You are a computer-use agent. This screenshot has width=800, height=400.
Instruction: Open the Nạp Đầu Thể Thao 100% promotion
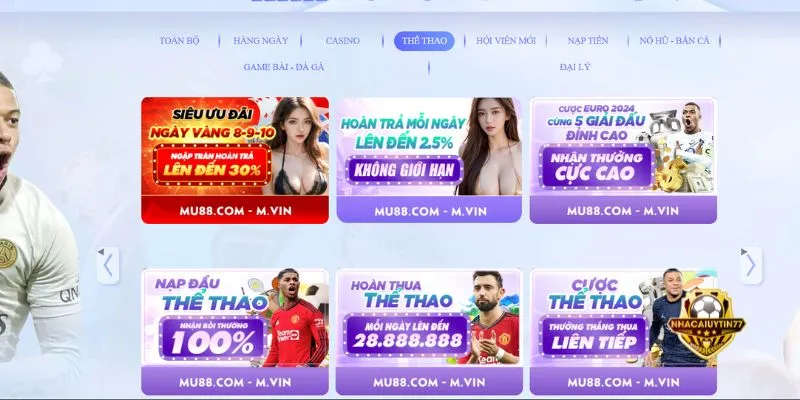tap(235, 332)
